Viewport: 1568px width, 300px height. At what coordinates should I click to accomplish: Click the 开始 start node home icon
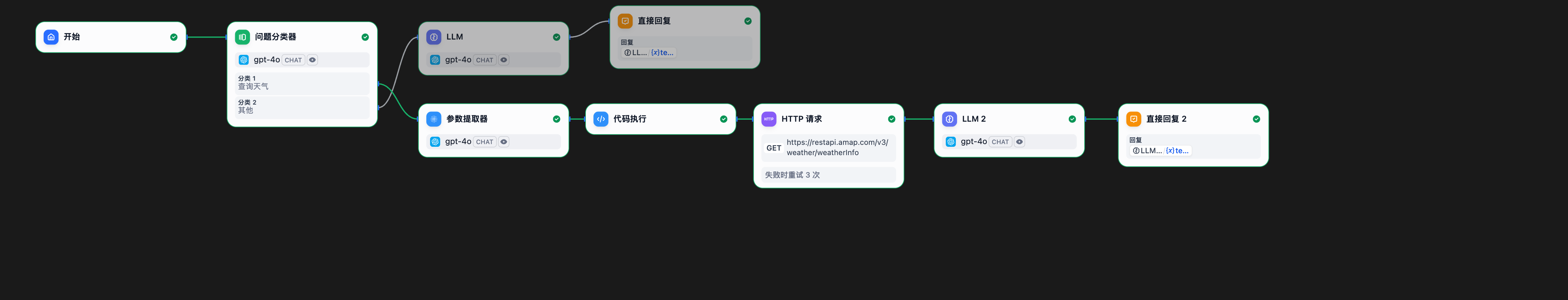click(x=51, y=37)
